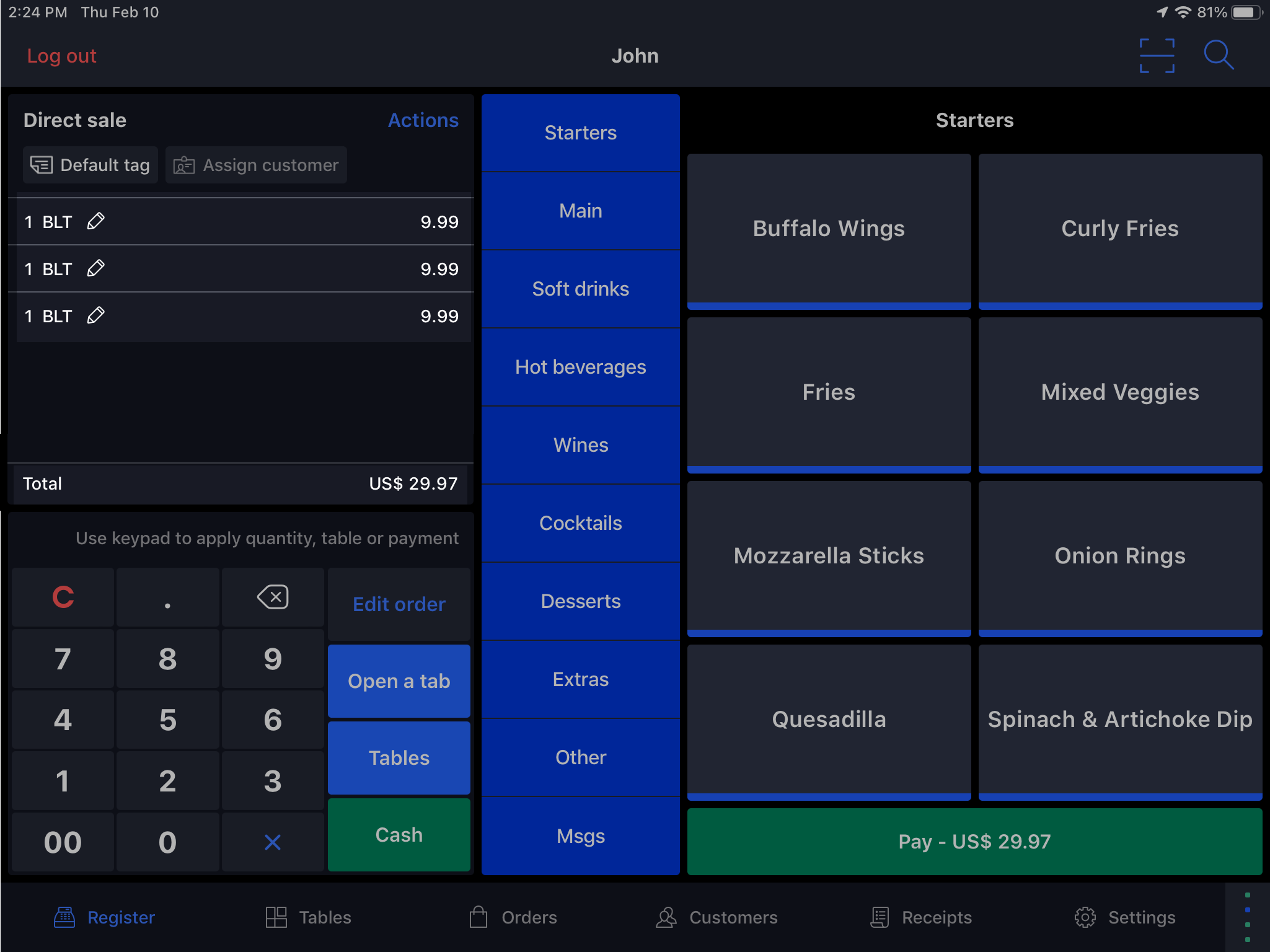The width and height of the screenshot is (1270, 952).
Task: Add Buffalo Wings to the order
Action: 829,229
